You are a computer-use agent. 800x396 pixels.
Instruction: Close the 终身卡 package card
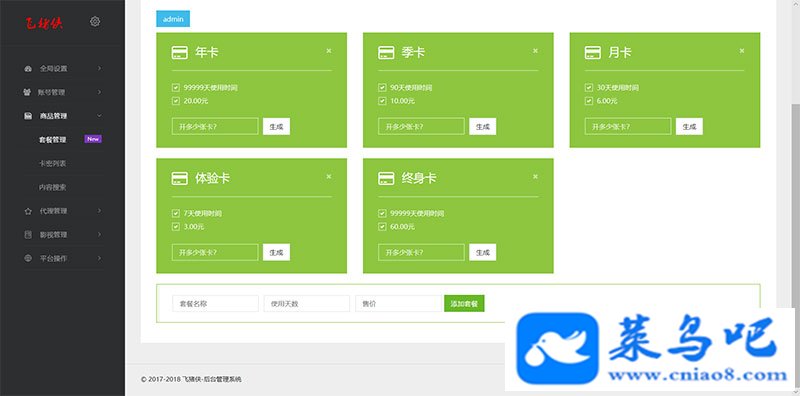pyautogui.click(x=535, y=177)
